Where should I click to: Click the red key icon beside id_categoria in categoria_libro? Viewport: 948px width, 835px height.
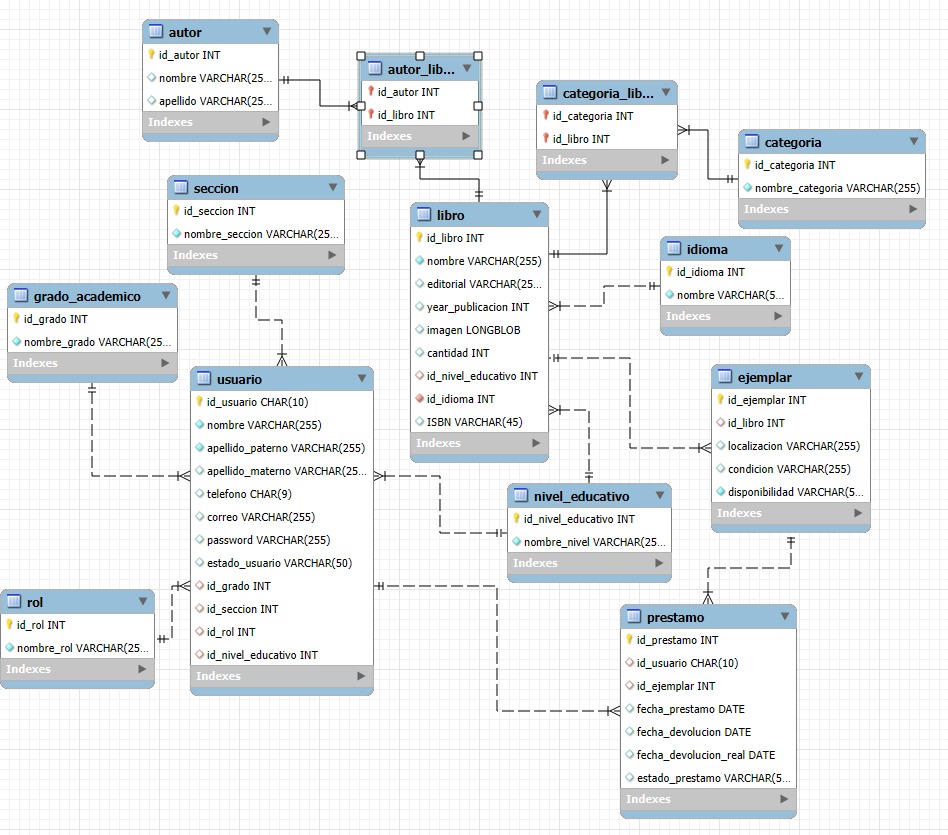546,116
